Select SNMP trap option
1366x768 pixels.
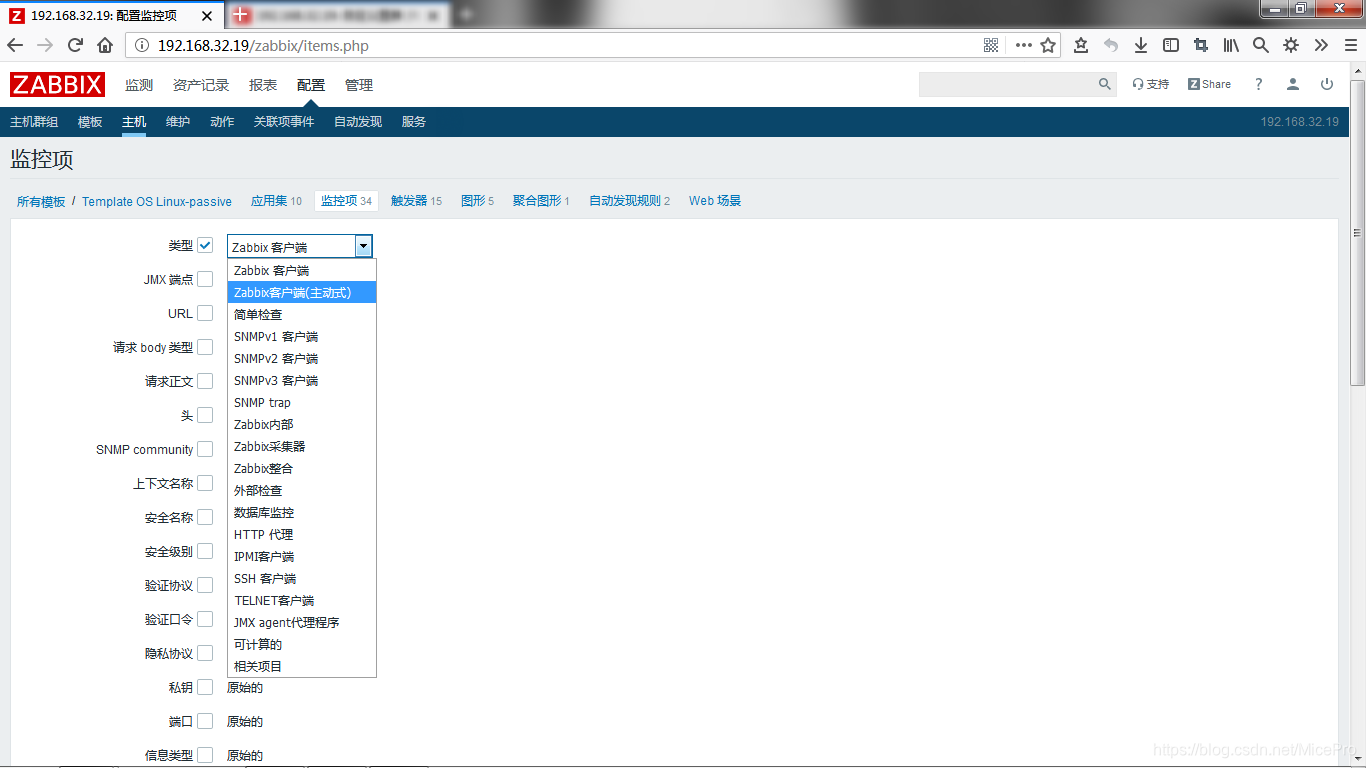tap(302, 403)
